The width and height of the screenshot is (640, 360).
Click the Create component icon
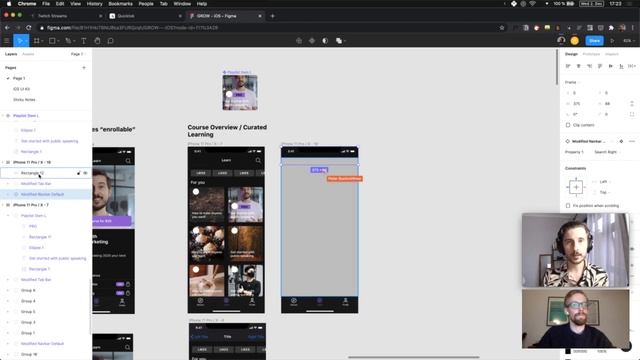(312, 41)
